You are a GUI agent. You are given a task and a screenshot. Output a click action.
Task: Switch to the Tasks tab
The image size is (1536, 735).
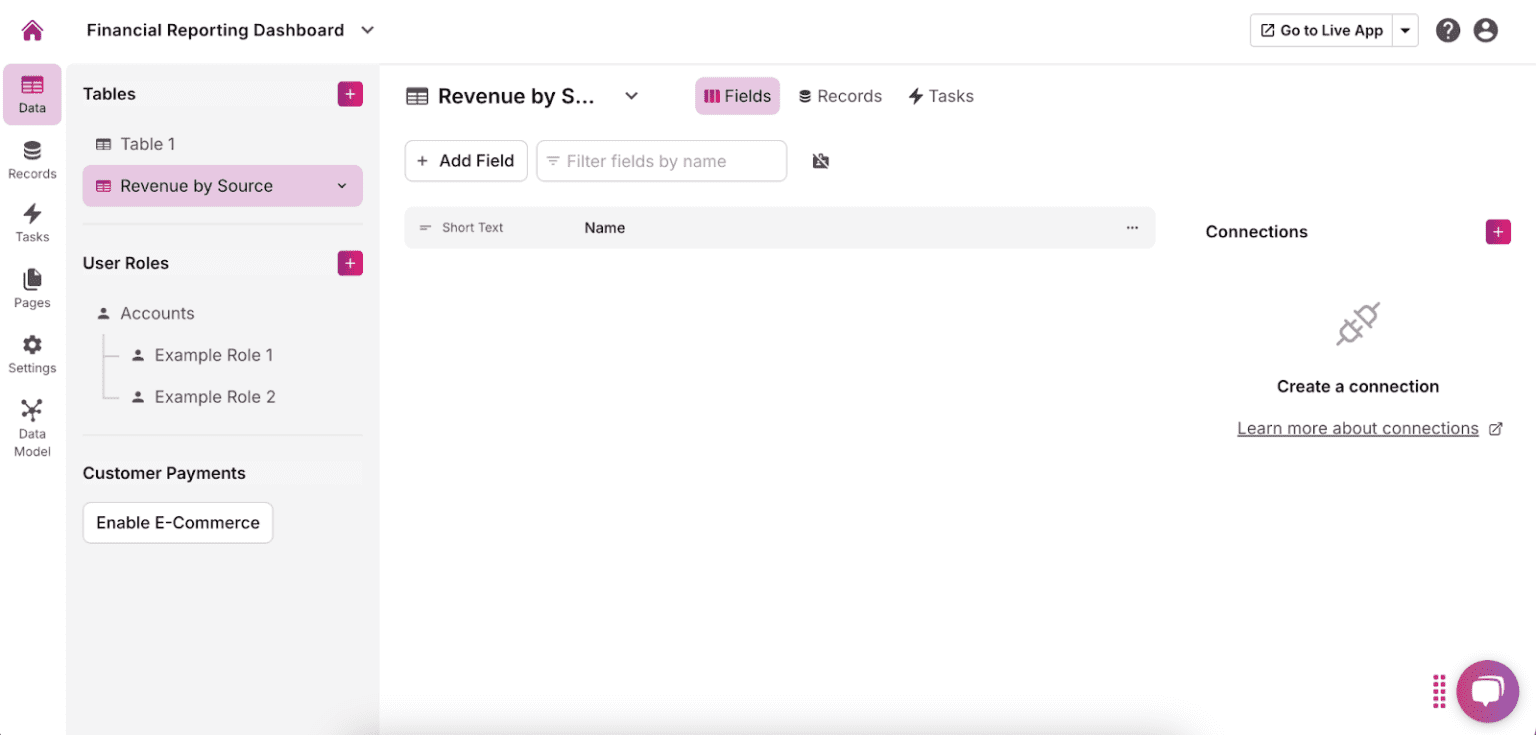[940, 95]
